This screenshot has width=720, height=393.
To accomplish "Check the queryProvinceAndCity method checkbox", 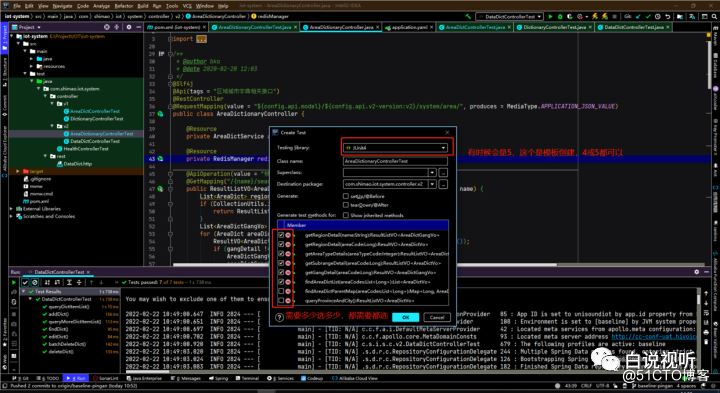I will point(281,301).
